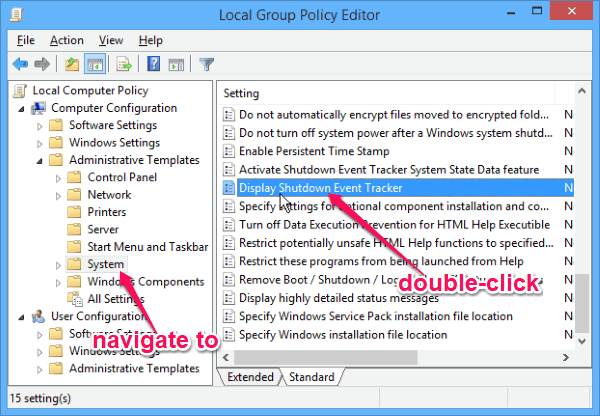Select Activate Shutdown Event Tracker System State Data feature
Image resolution: width=600 pixels, height=416 pixels.
coord(389,170)
